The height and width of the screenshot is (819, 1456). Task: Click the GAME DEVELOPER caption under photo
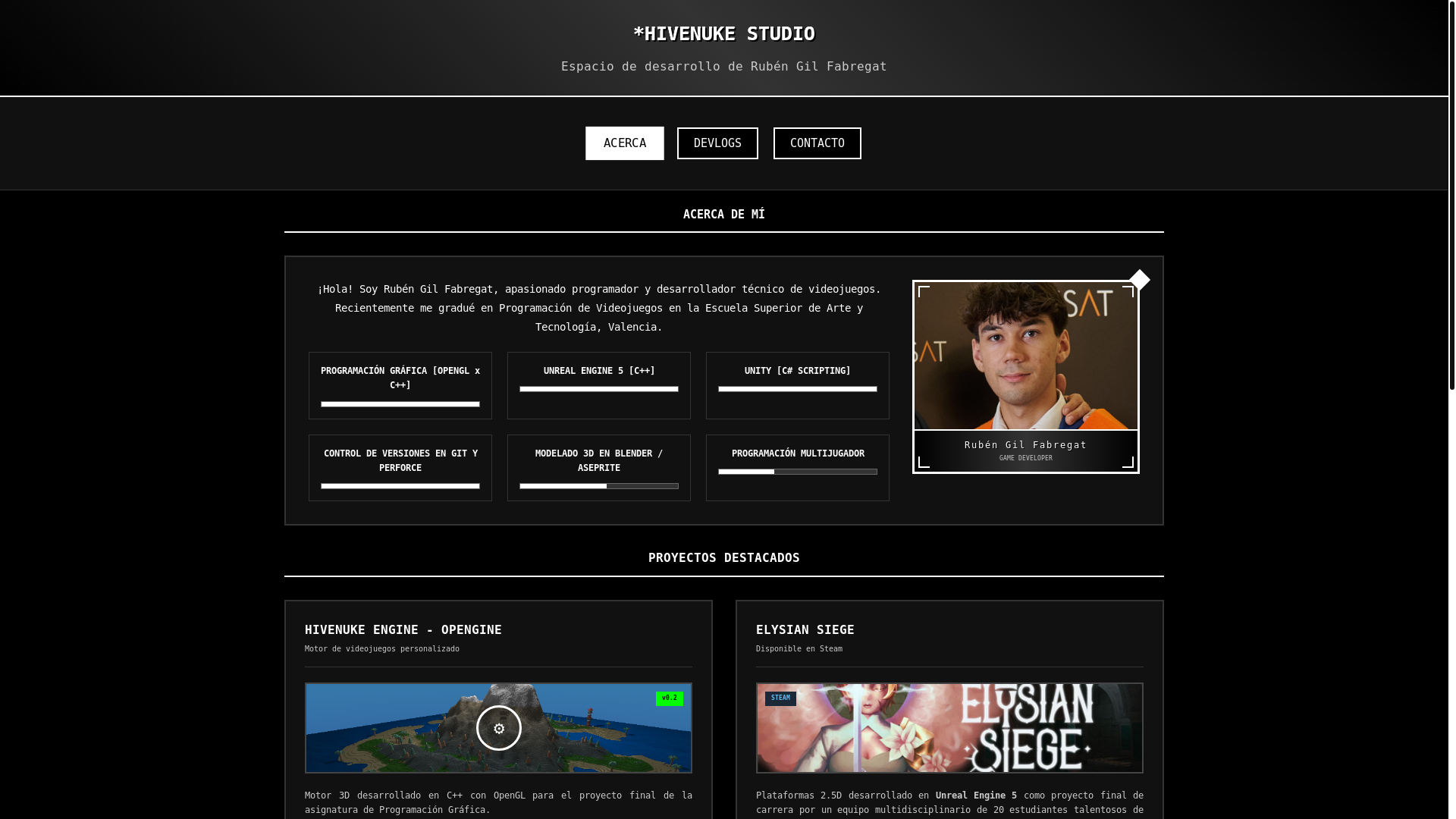1026,458
